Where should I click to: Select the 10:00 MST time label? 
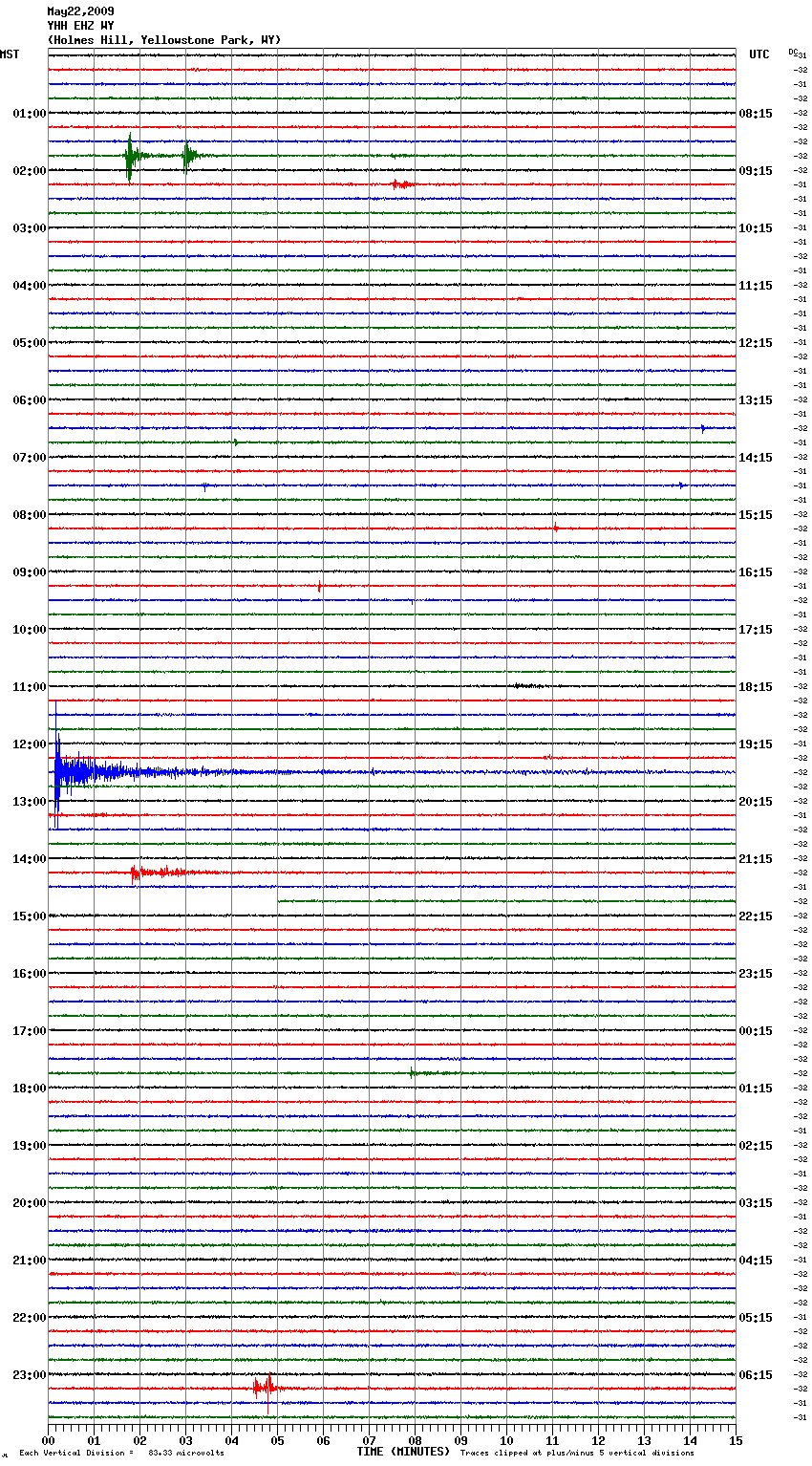[30, 630]
